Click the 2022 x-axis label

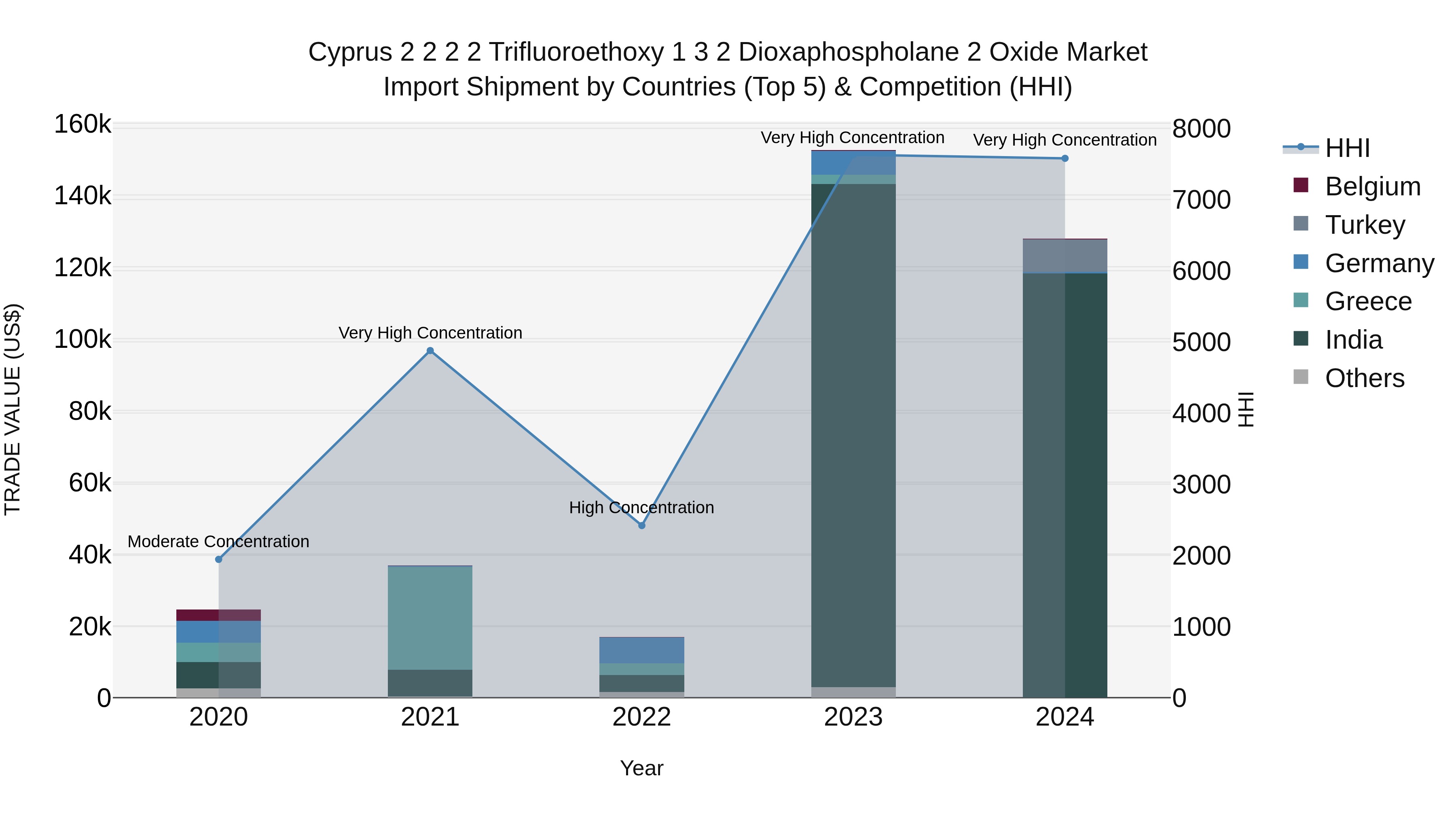tap(641, 717)
